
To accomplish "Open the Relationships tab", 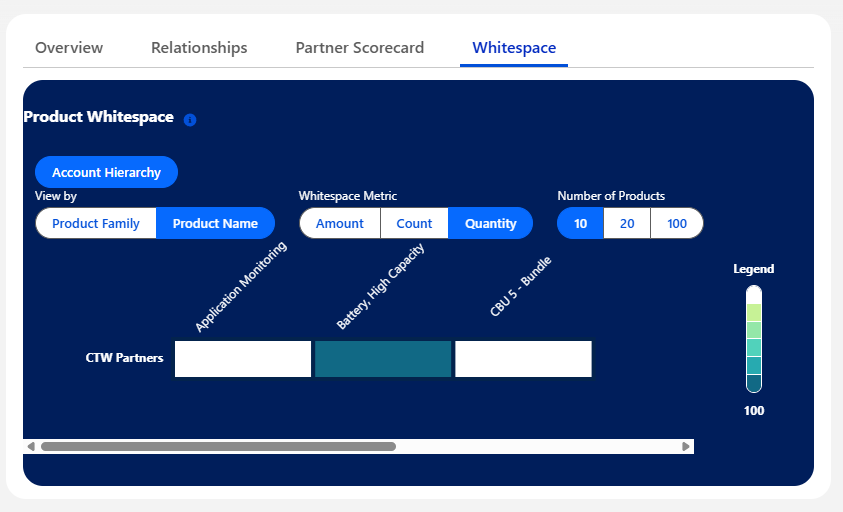I will pos(199,48).
